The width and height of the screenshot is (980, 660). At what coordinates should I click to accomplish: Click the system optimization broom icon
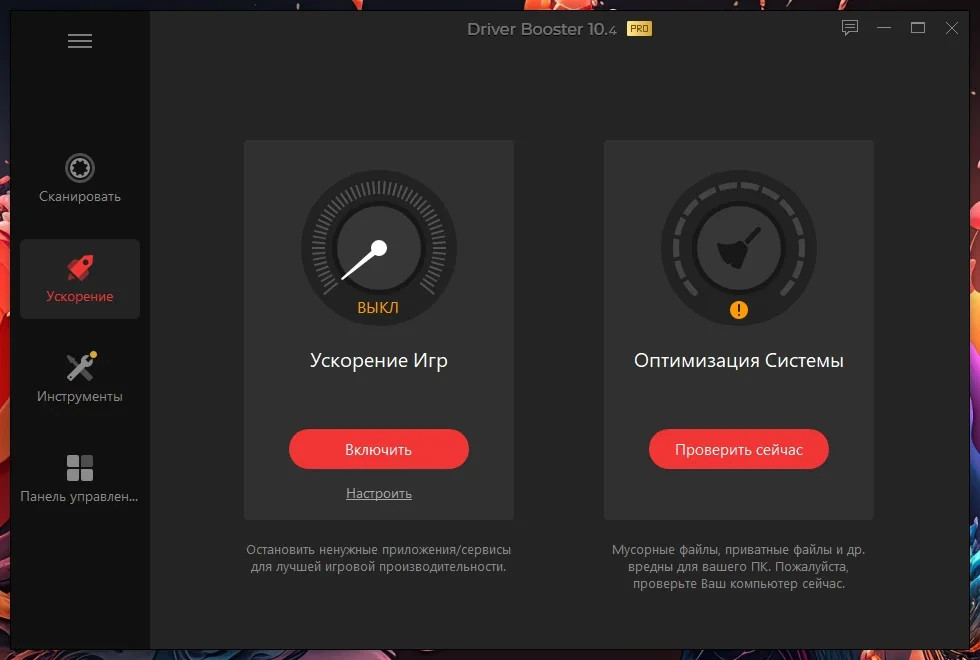(x=739, y=248)
